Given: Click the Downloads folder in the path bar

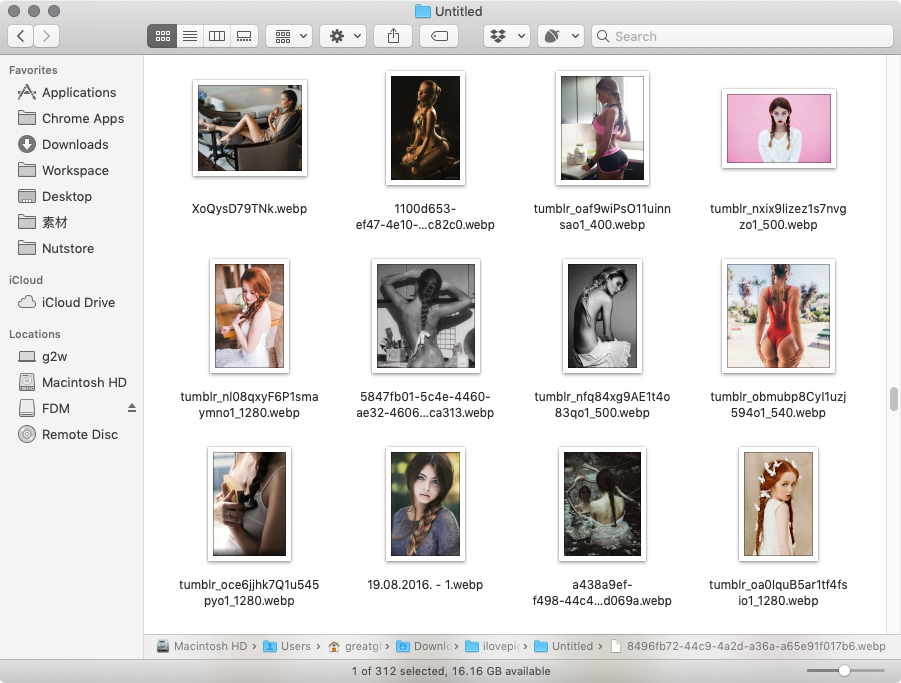Looking at the screenshot, I should [x=423, y=646].
